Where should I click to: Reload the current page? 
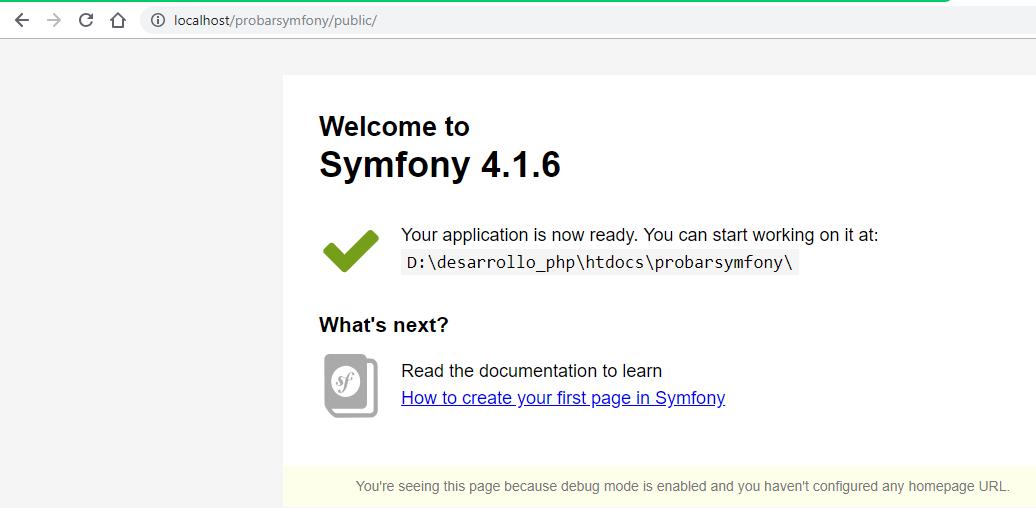point(86,20)
